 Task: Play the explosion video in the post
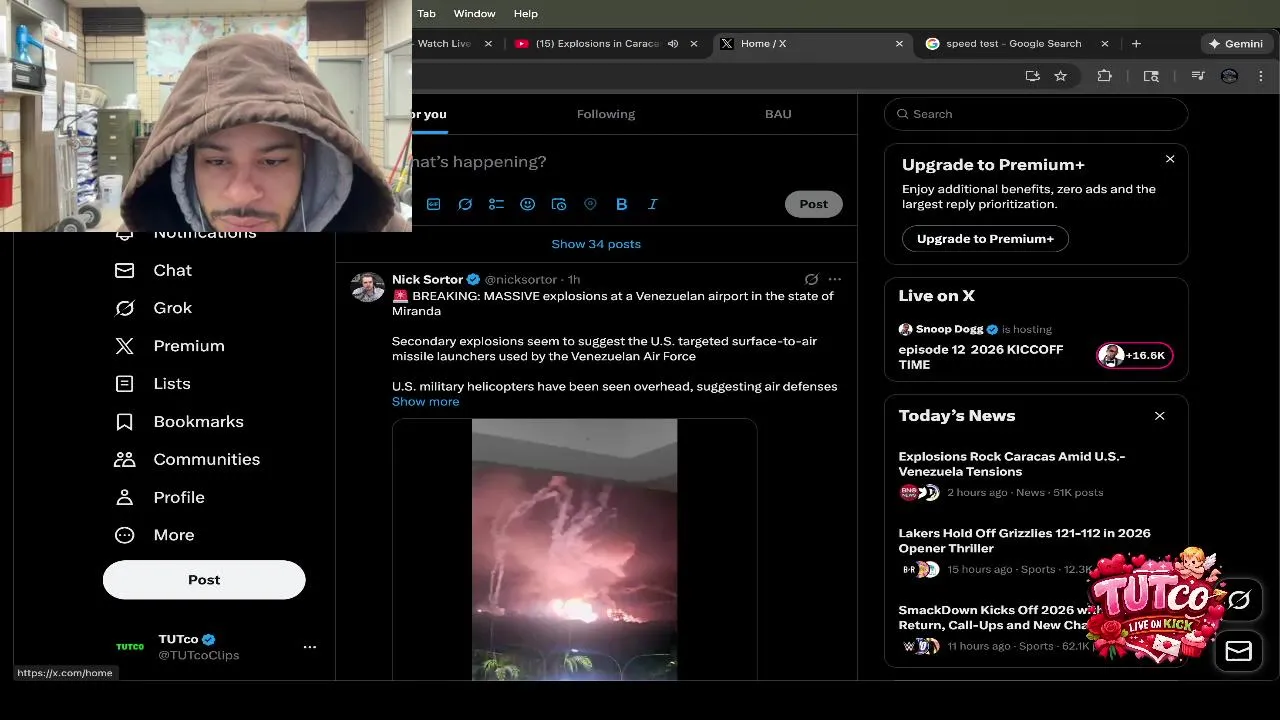[x=574, y=550]
